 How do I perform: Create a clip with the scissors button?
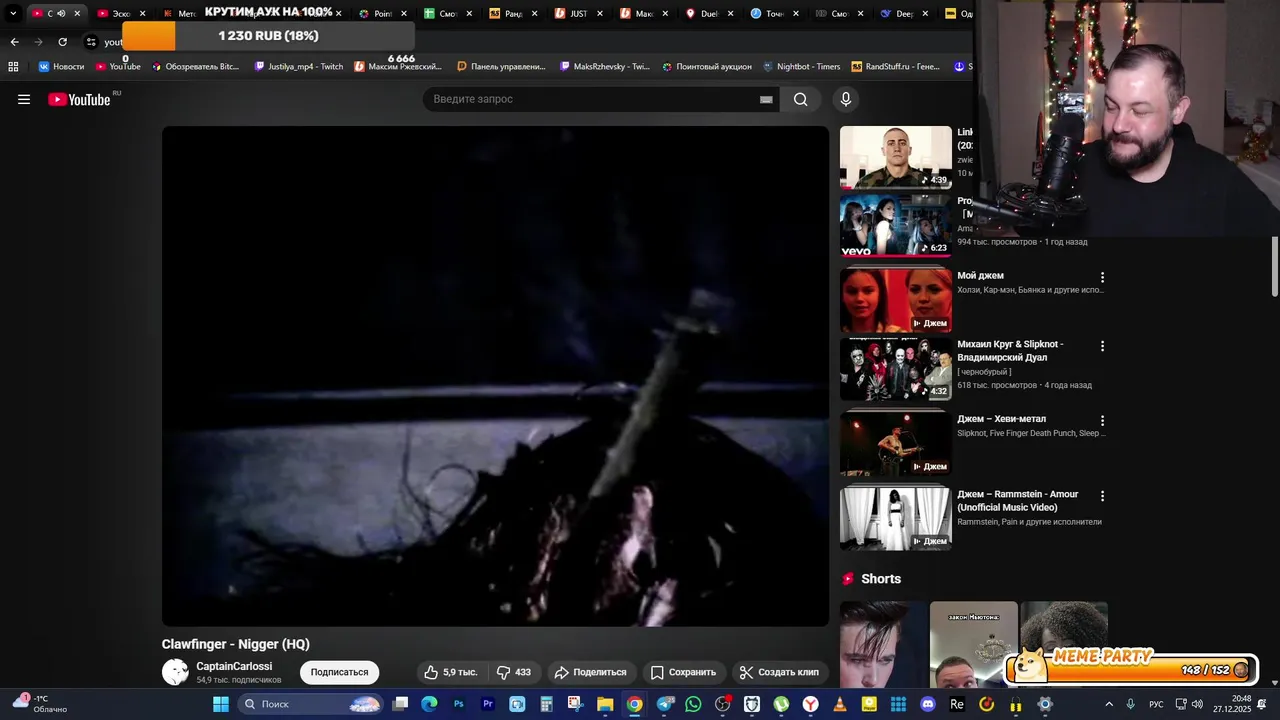click(779, 672)
